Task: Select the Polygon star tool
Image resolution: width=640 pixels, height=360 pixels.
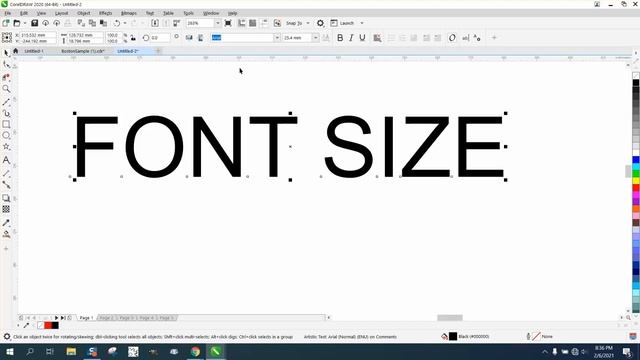Action: coord(6,147)
